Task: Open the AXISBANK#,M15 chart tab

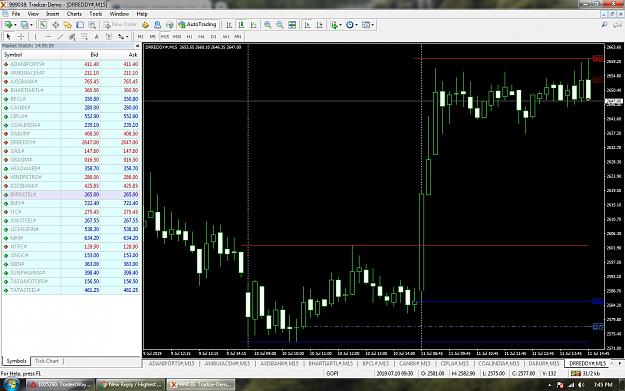Action: (279, 363)
